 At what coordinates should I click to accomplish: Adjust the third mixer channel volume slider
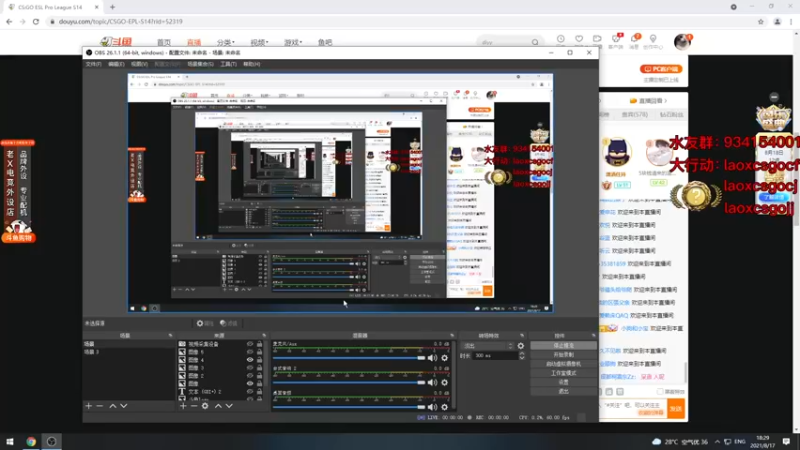(x=349, y=407)
